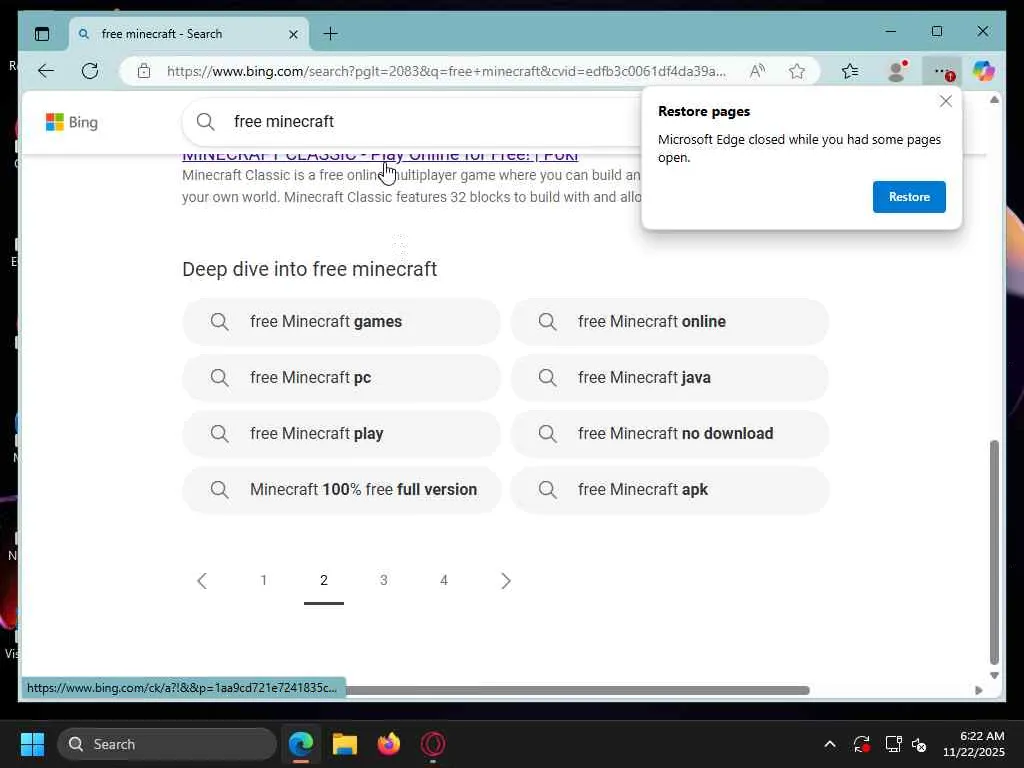
Task: Close the free minecraft tab
Action: (293, 34)
